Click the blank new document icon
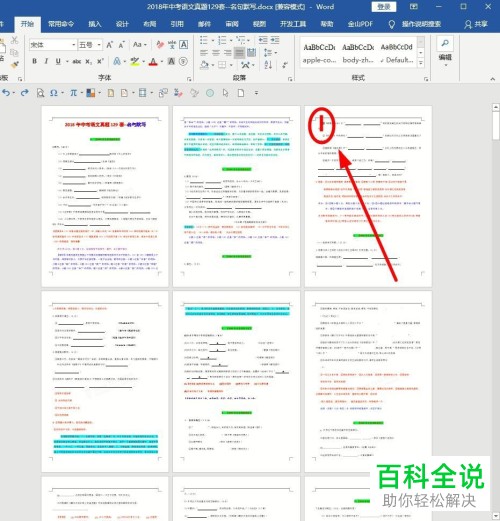 241,93
